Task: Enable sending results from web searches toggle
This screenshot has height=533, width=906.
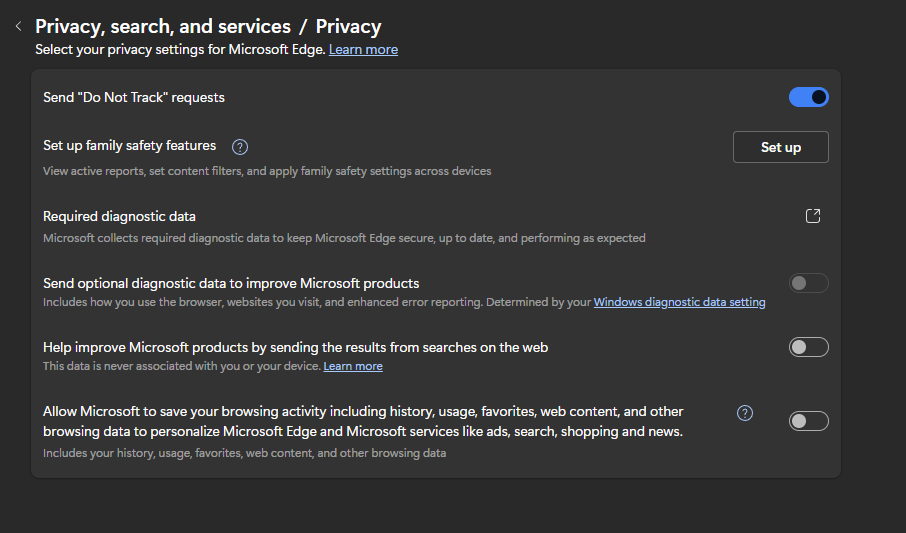Action: (x=808, y=347)
